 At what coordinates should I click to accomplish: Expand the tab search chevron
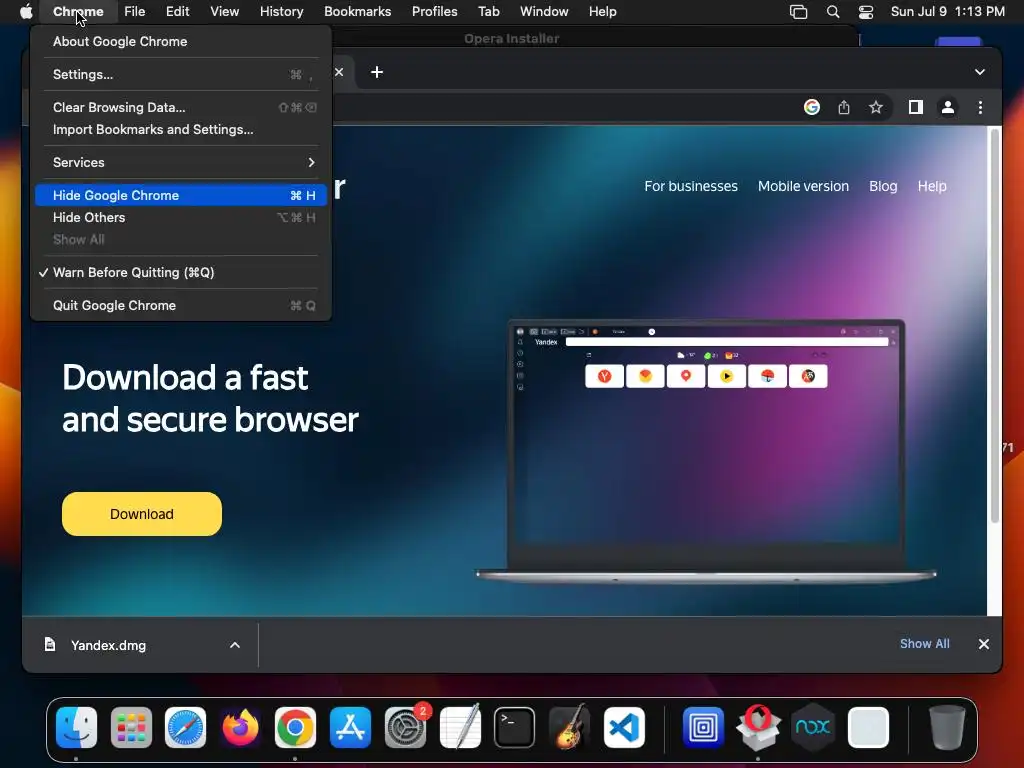pos(980,72)
